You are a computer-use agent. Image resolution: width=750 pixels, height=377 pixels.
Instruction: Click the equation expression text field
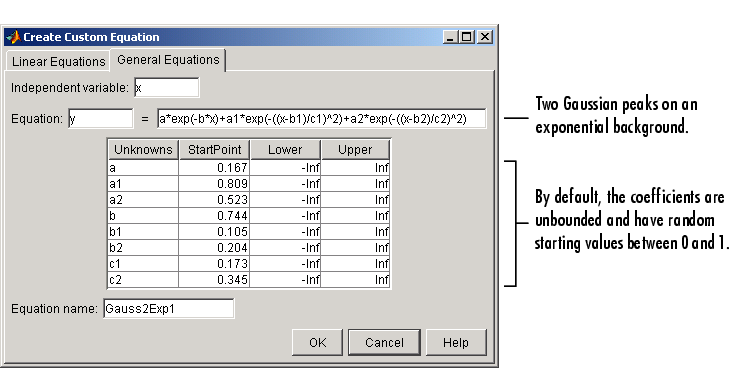[x=321, y=119]
